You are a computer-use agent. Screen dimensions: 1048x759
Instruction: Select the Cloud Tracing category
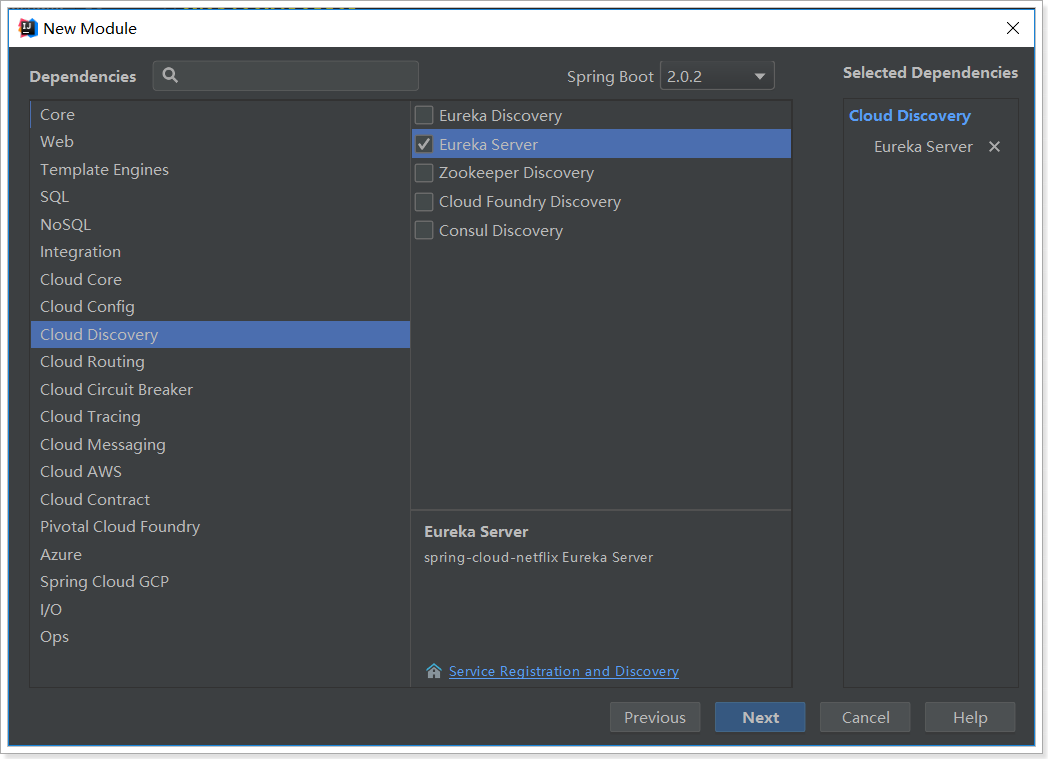[220, 417]
